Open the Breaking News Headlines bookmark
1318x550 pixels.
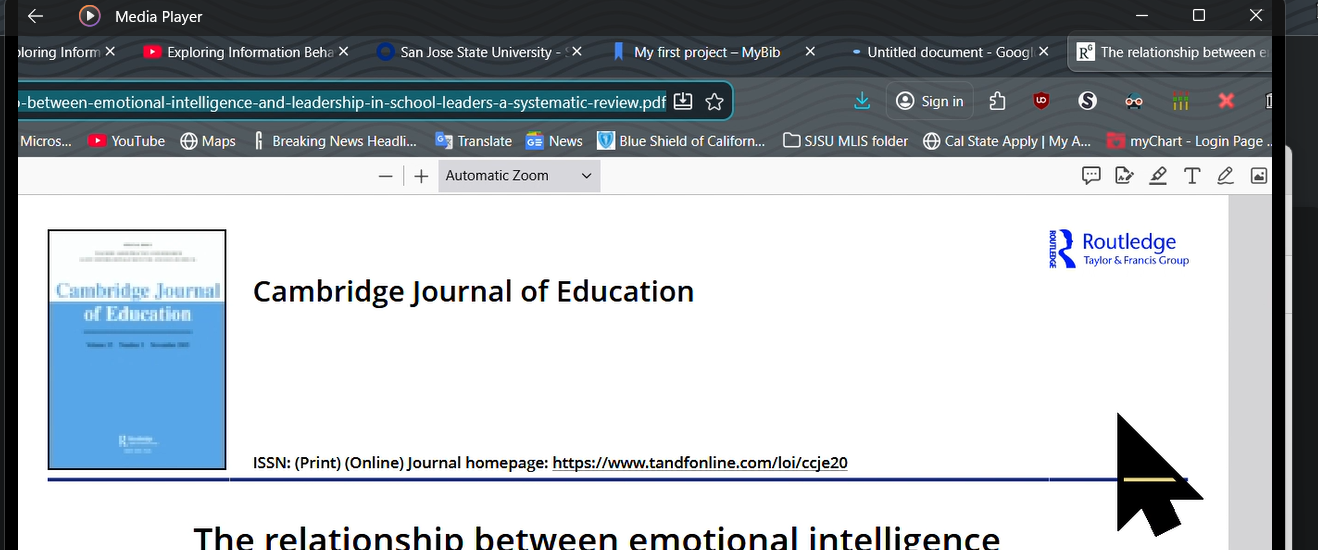click(x=334, y=141)
